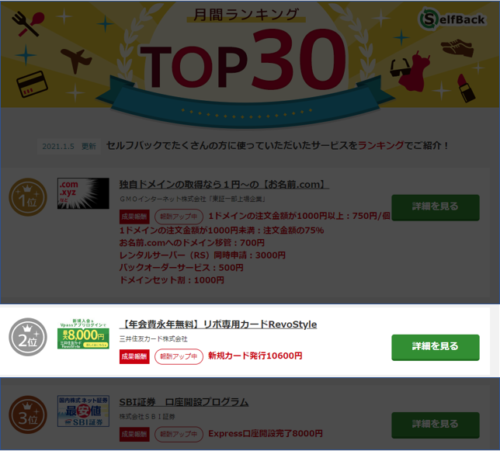Click the TOP30 monthly ranking banner
This screenshot has width=500, height=451.
pos(250,65)
